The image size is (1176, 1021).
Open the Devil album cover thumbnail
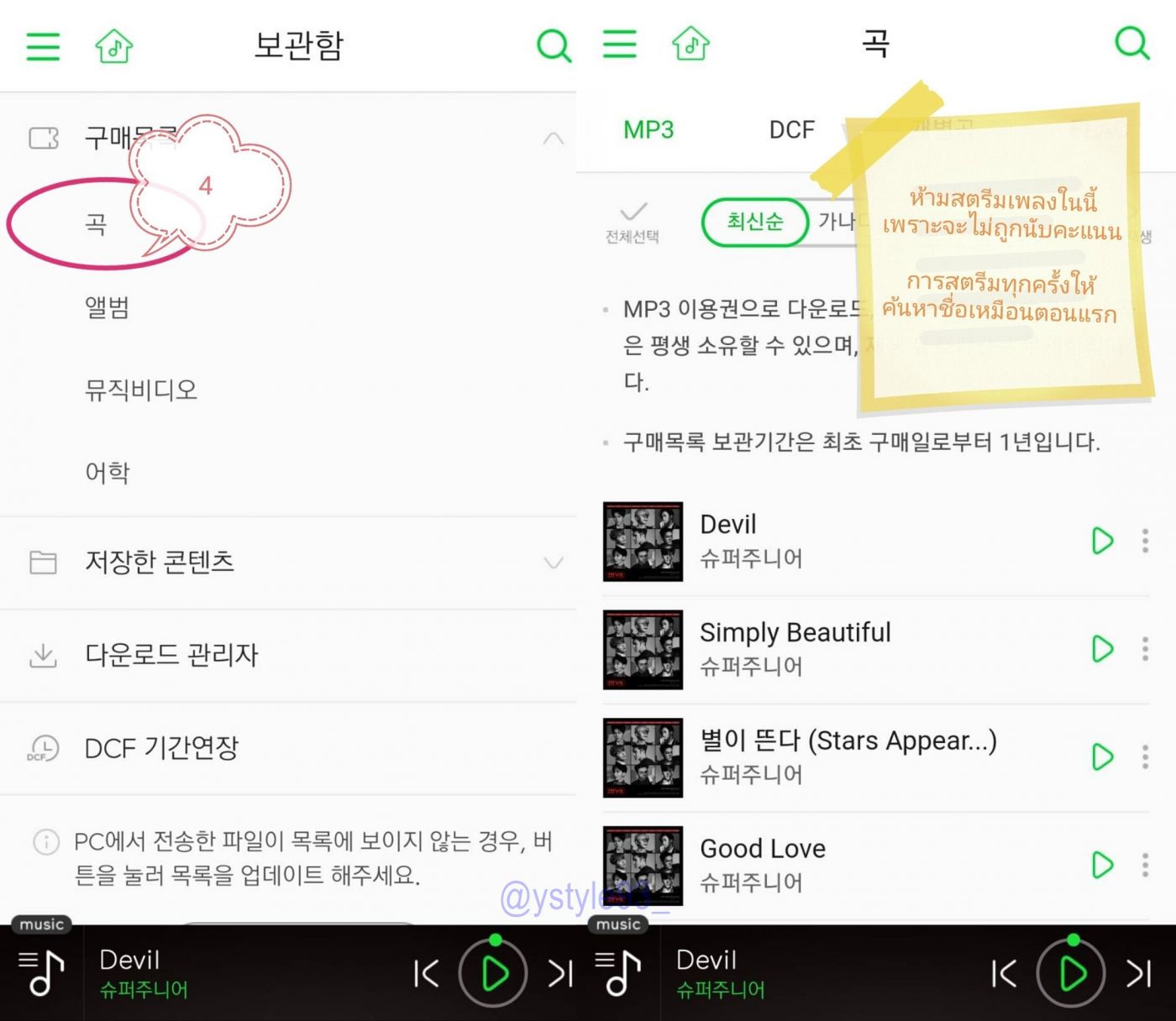tap(643, 542)
